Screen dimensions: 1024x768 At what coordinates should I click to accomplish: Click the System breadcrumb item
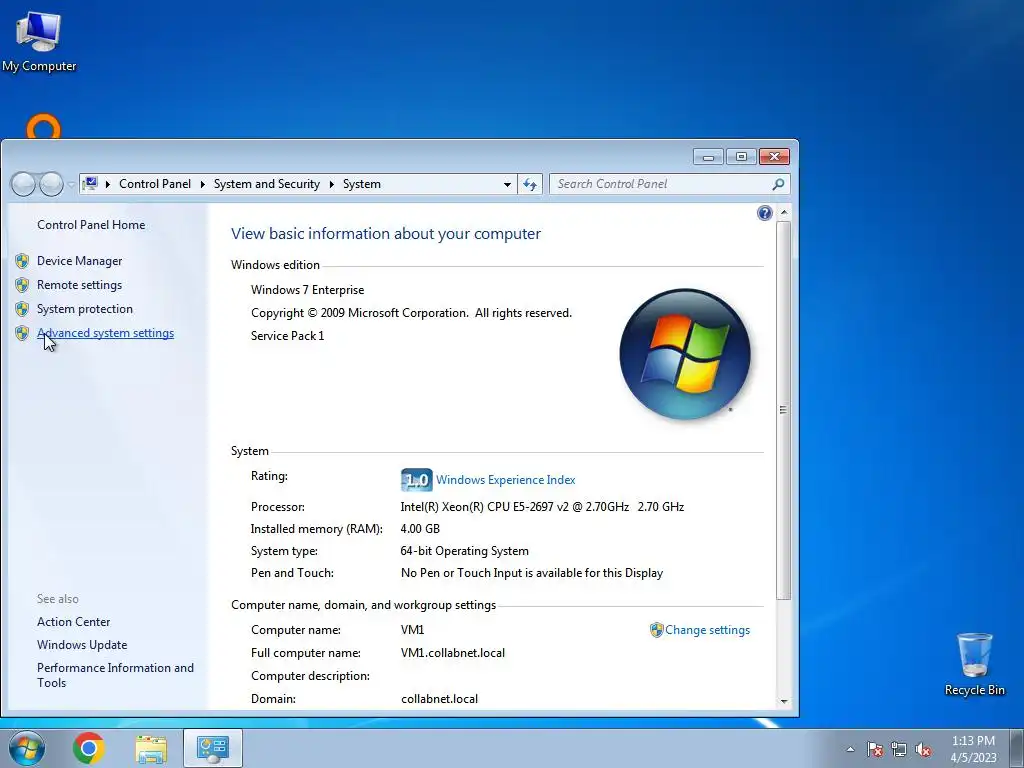362,184
